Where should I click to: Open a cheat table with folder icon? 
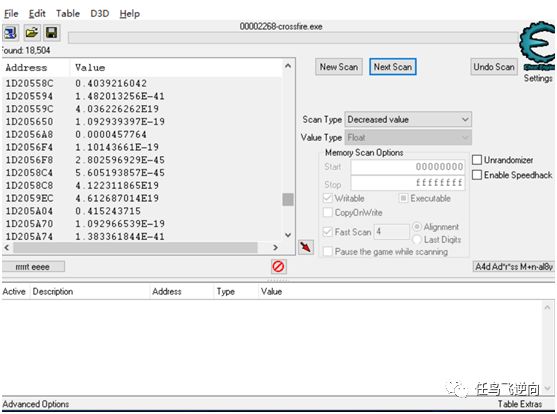click(32, 33)
